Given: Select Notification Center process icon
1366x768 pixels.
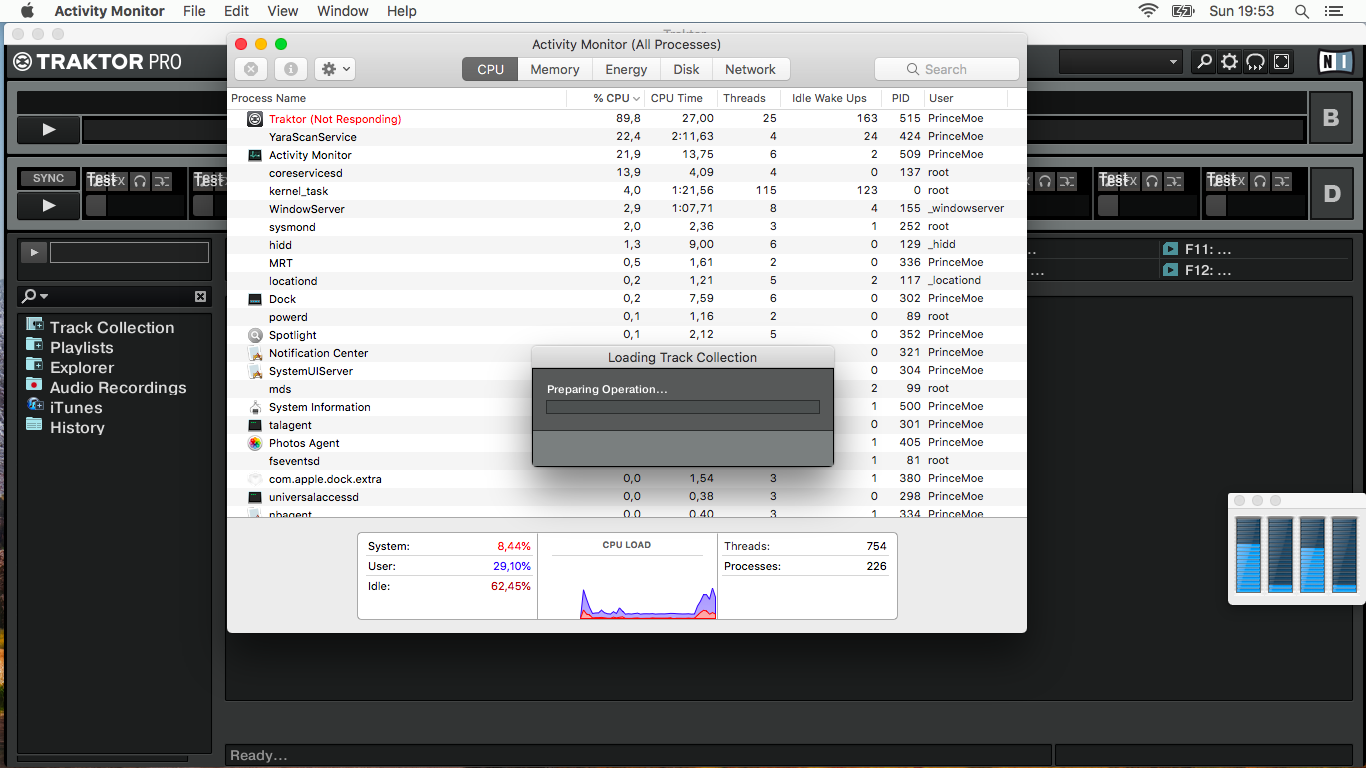Looking at the screenshot, I should (x=255, y=353).
